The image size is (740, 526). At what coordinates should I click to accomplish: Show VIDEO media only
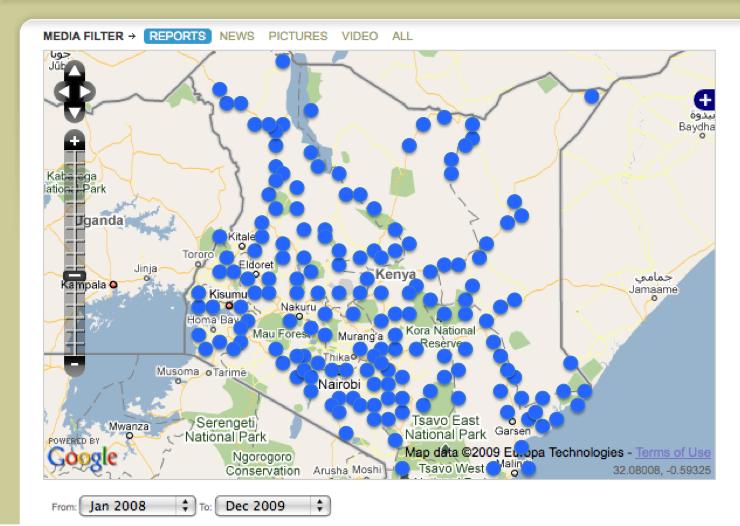click(360, 36)
